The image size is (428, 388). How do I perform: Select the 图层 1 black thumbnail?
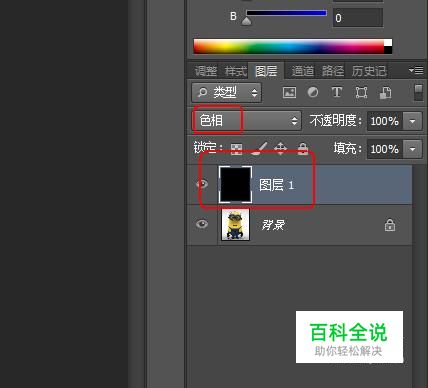(235, 184)
